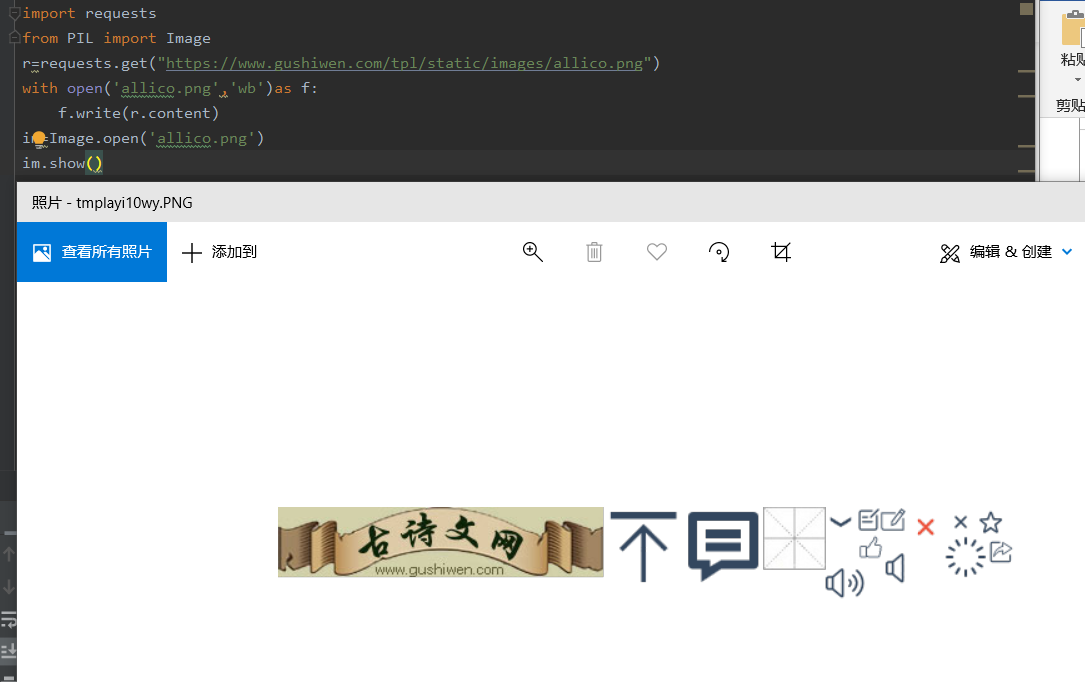Viewport: 1085px width, 682px height.
Task: Click the 查看所有照片 button
Action: 92,252
